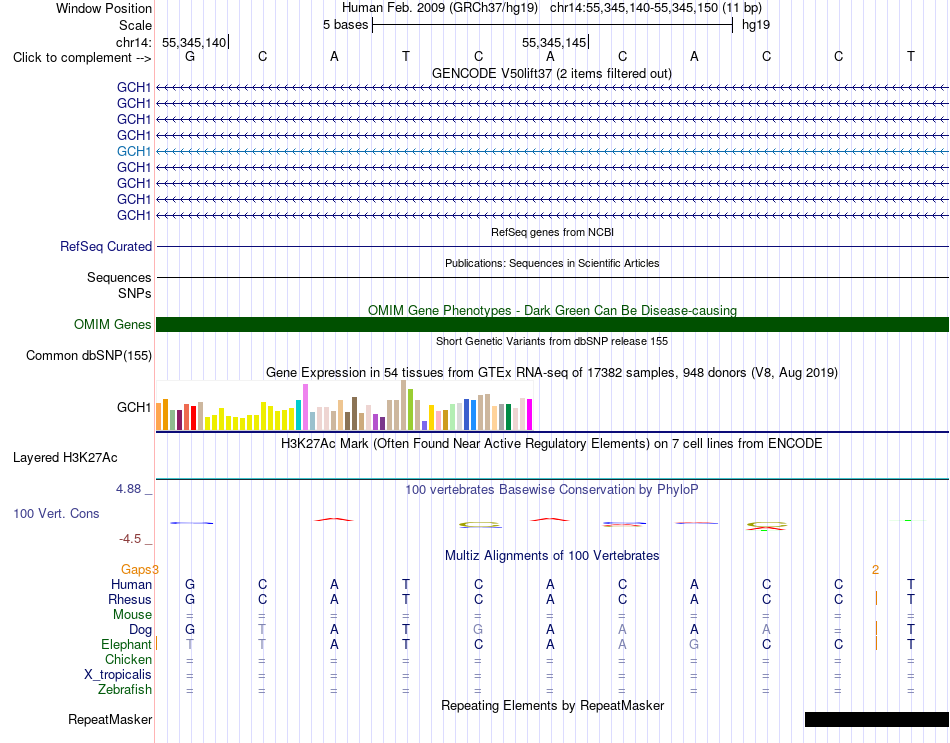Click the gray G base in the Elephant row

tap(694, 644)
